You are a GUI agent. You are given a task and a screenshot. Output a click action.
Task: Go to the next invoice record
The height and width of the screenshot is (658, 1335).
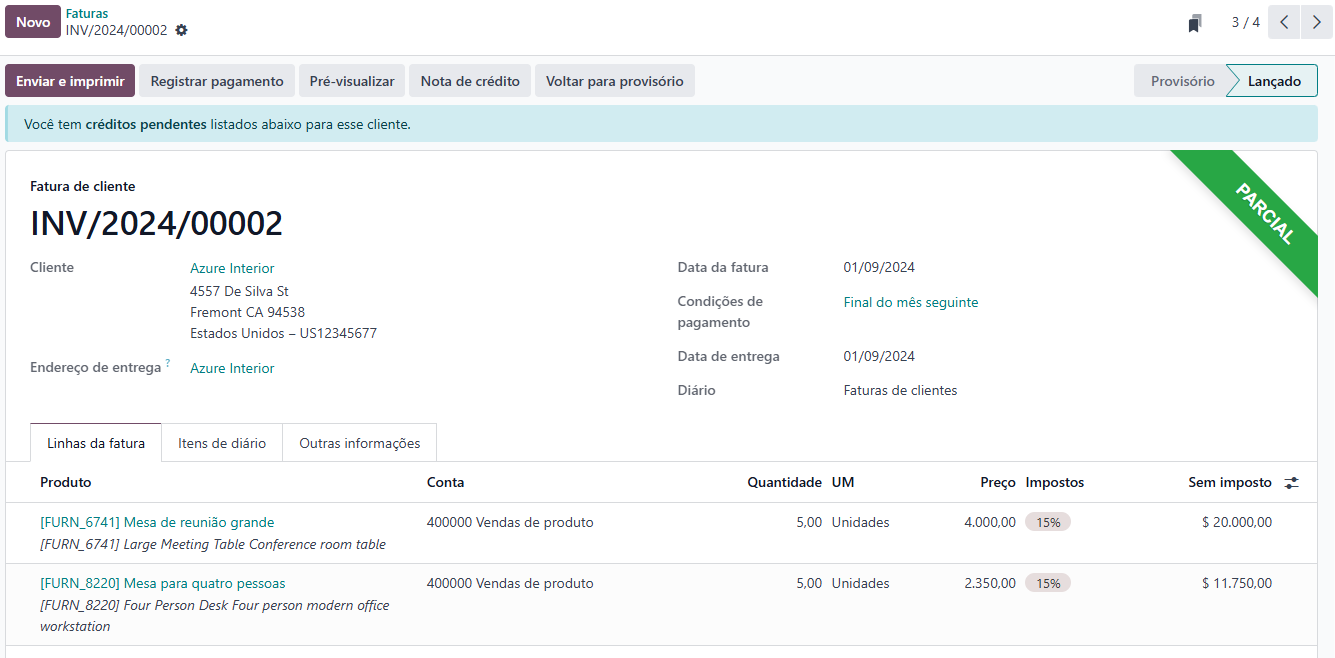1316,22
